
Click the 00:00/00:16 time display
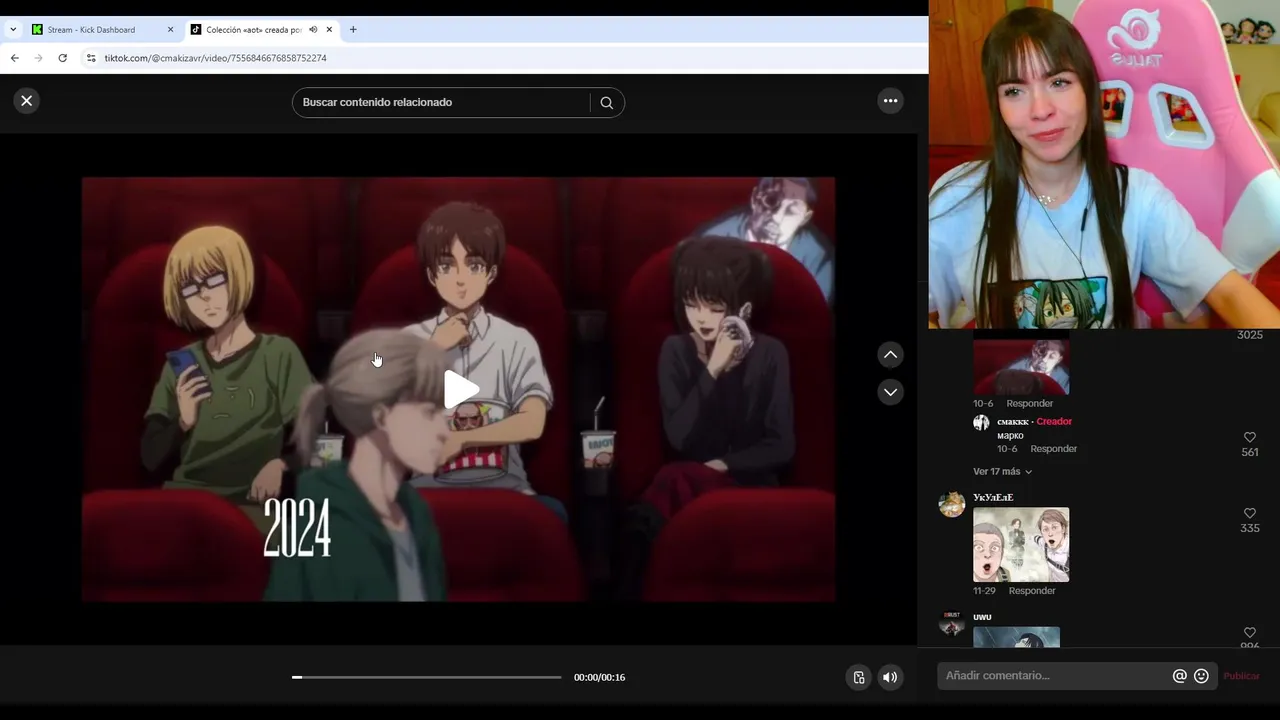pyautogui.click(x=599, y=677)
